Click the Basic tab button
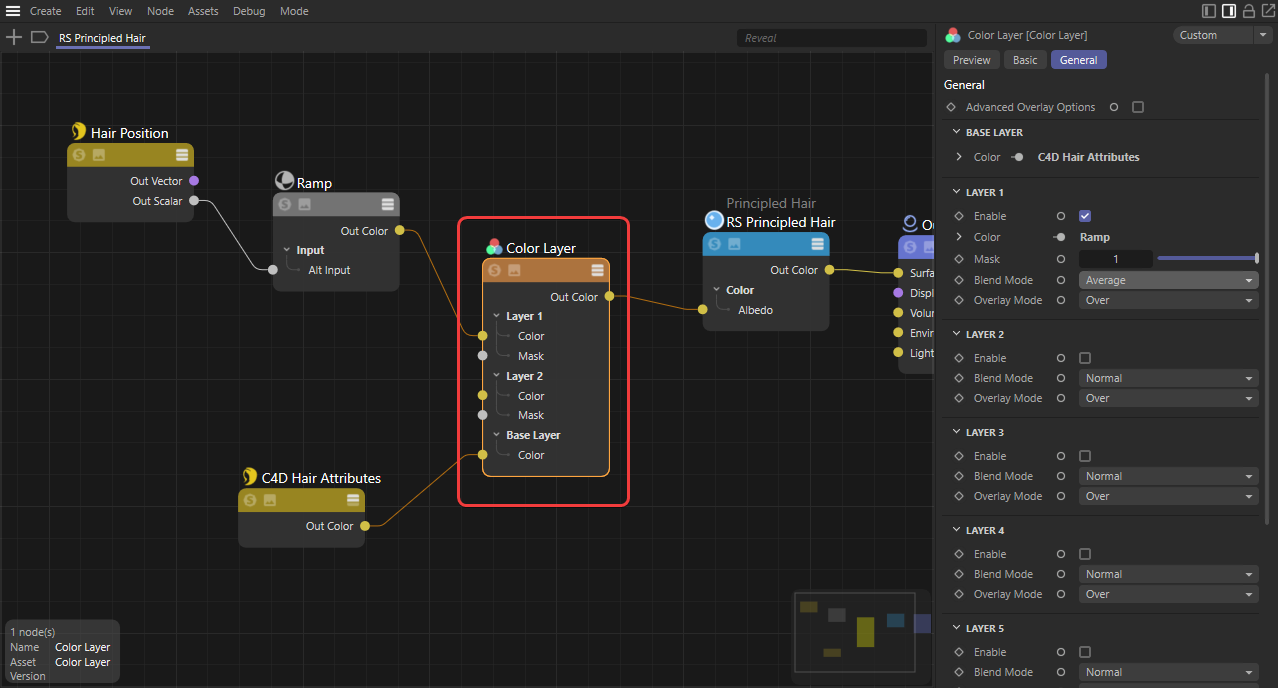Image resolution: width=1278 pixels, height=688 pixels. pos(1025,60)
